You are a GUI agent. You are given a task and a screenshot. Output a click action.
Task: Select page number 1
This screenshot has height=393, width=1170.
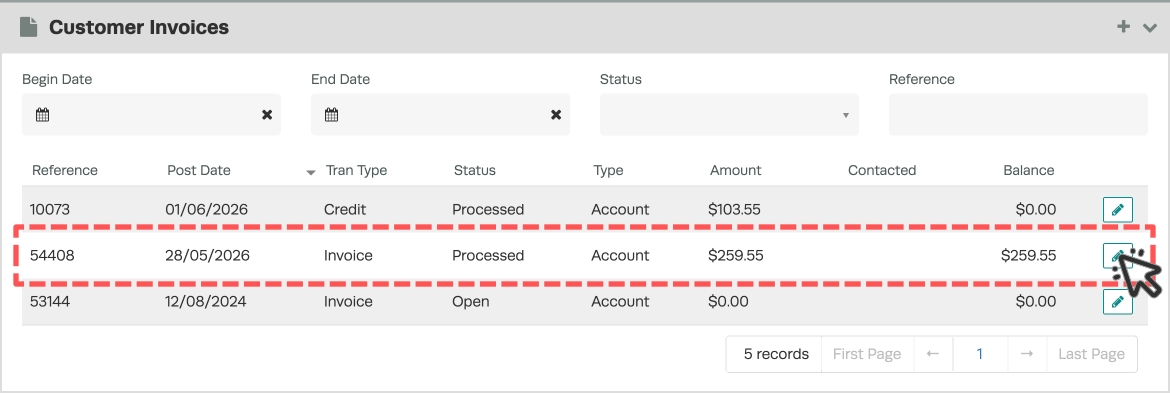tap(980, 354)
